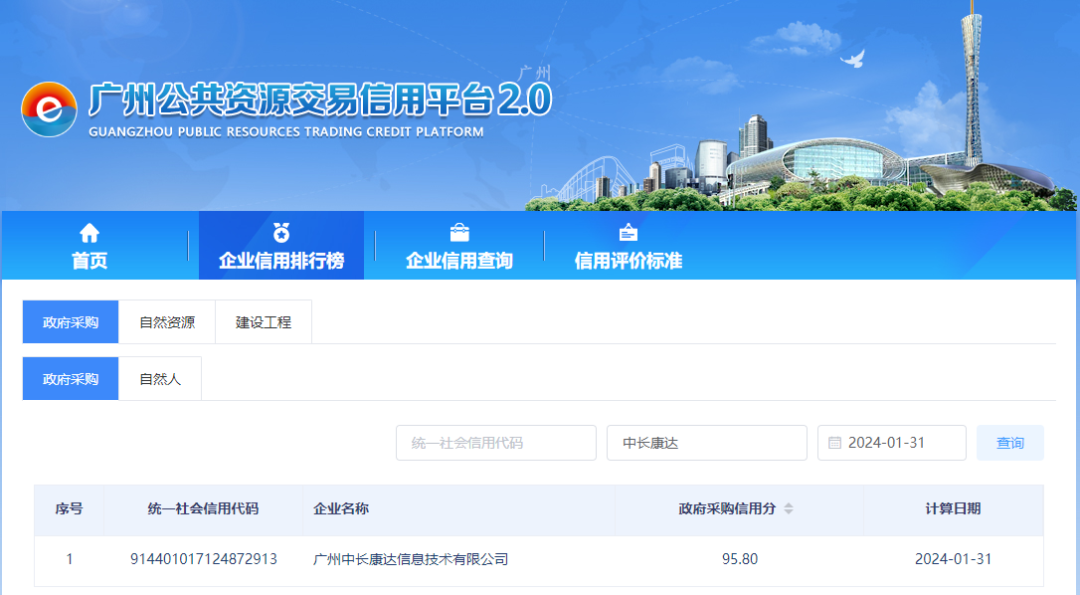The height and width of the screenshot is (595, 1080).
Task: Focus the 统一社会信用代码 search input
Action: [x=496, y=443]
